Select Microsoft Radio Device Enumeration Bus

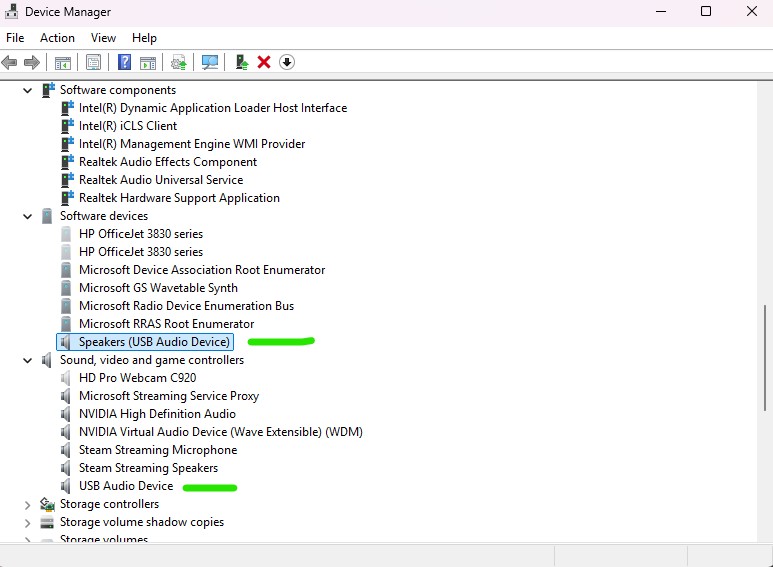[x=186, y=306]
